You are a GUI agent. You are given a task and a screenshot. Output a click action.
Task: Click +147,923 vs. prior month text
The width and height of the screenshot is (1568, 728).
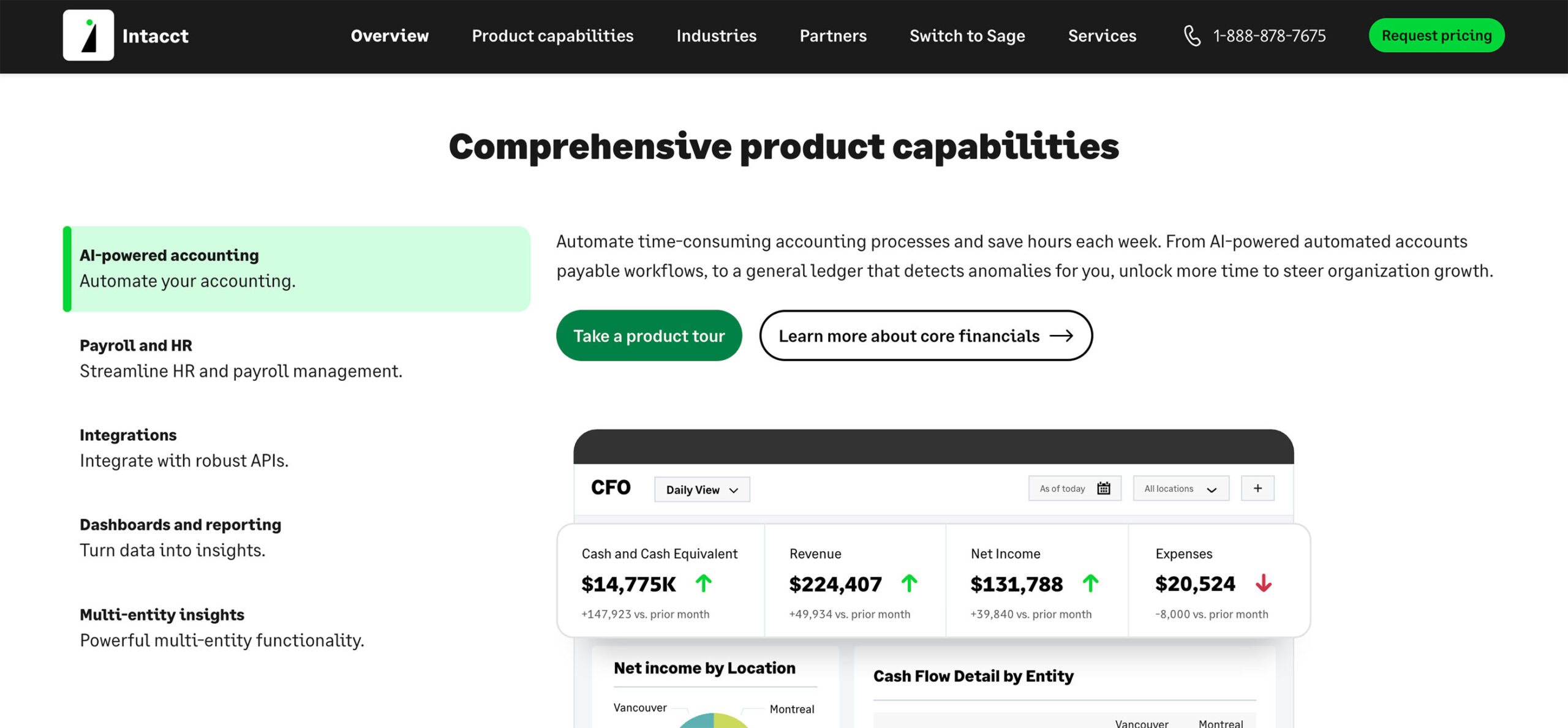click(x=646, y=614)
